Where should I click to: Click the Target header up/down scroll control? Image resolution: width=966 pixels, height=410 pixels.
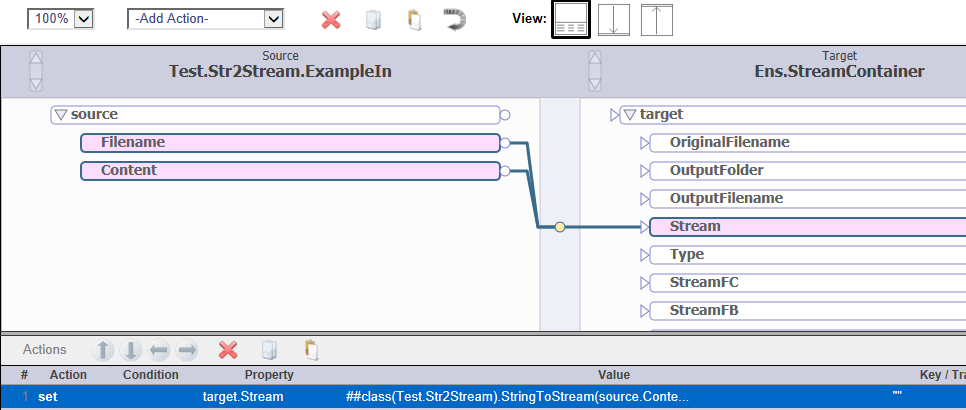click(x=595, y=71)
